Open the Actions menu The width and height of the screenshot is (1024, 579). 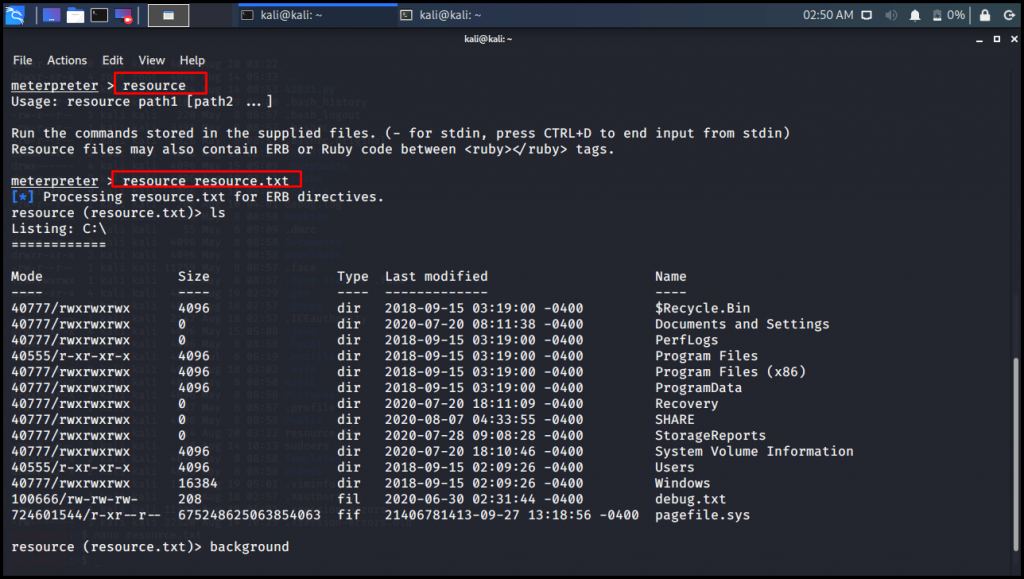(66, 60)
